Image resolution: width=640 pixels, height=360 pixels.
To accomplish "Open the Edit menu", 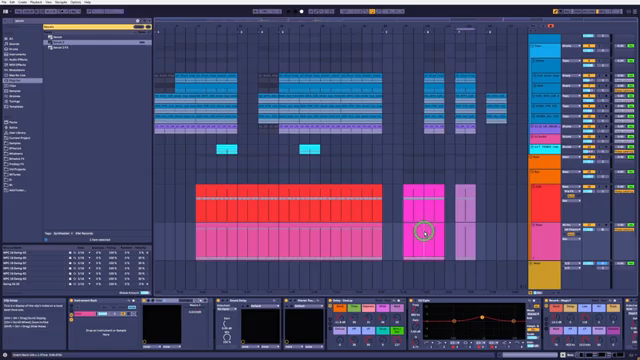I will point(12,2).
